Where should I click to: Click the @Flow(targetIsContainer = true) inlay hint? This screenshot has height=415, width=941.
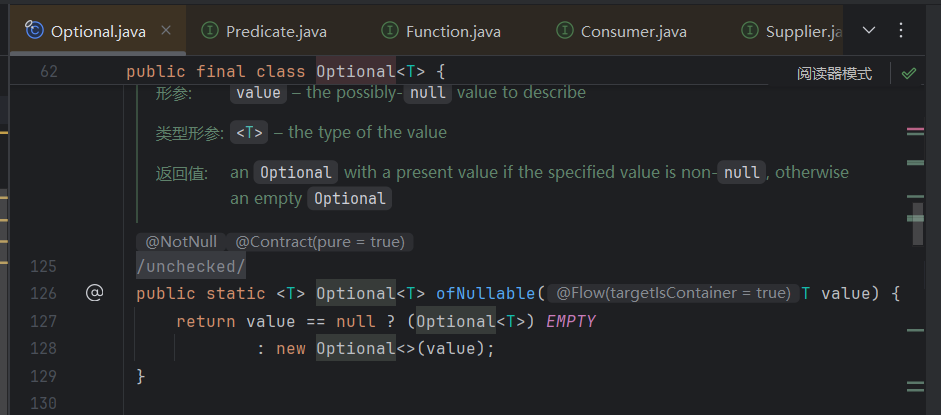(x=673, y=293)
